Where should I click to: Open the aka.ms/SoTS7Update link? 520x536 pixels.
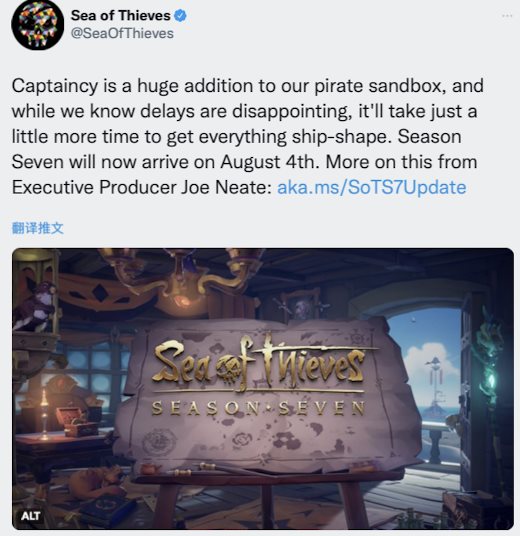(372, 187)
